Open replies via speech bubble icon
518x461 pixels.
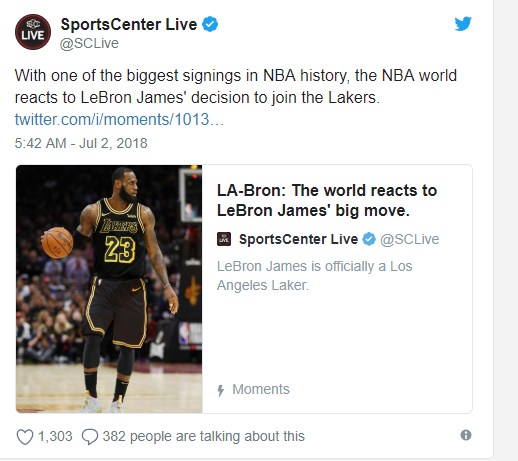(x=90, y=437)
